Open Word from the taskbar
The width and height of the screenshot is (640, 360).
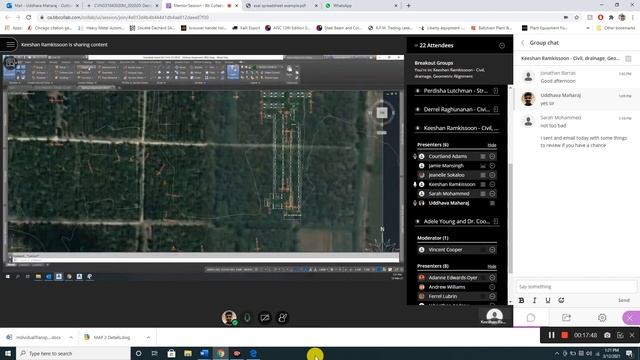(204, 353)
